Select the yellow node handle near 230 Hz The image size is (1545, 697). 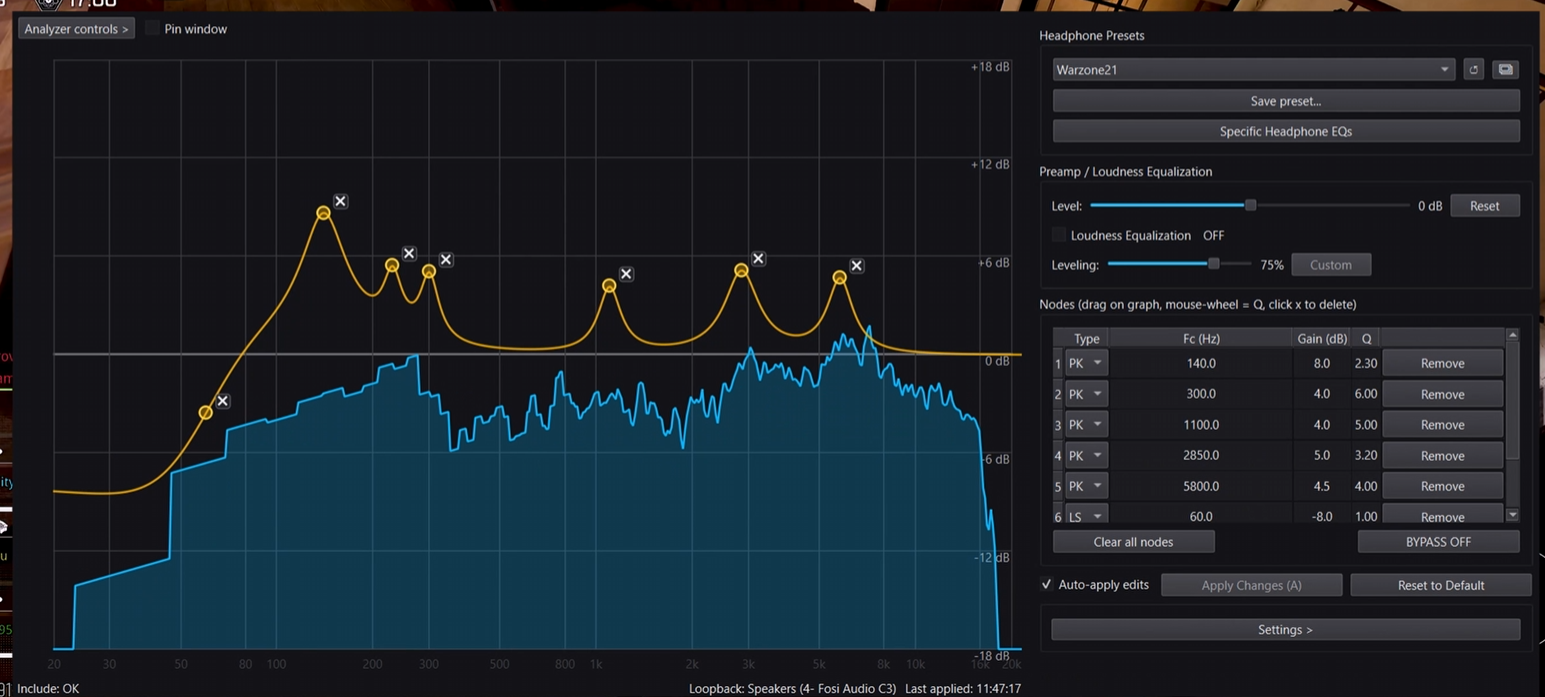point(392,265)
